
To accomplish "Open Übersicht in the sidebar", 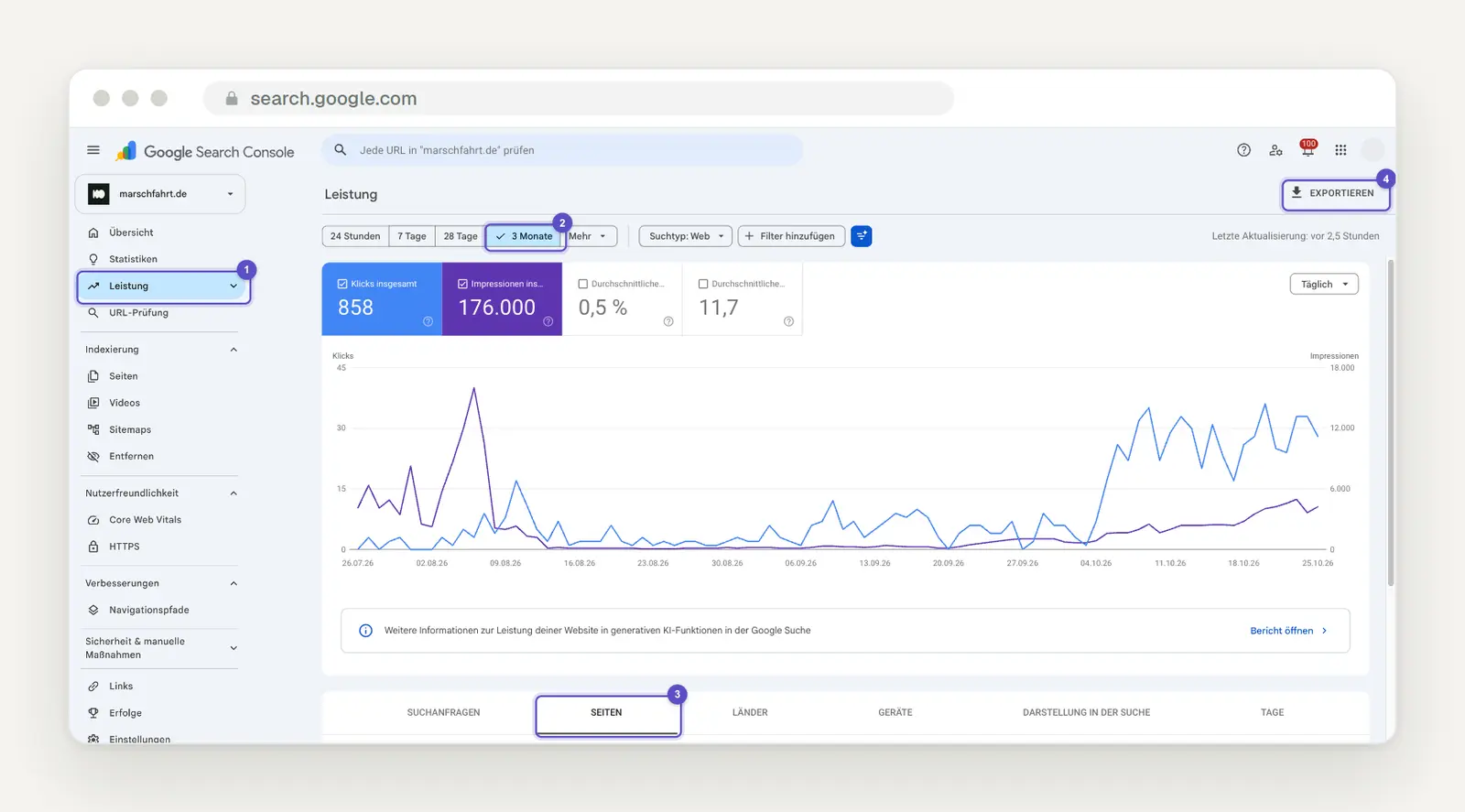I will (x=131, y=233).
